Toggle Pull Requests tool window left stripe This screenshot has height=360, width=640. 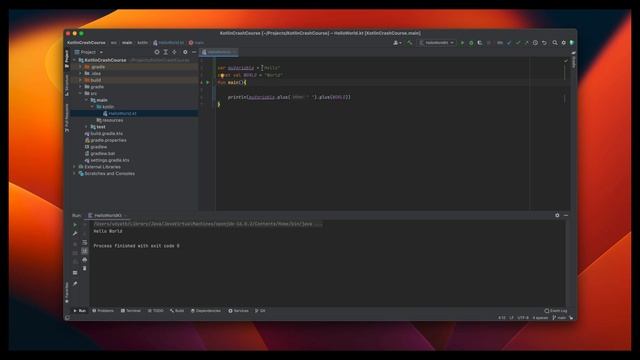[x=67, y=118]
